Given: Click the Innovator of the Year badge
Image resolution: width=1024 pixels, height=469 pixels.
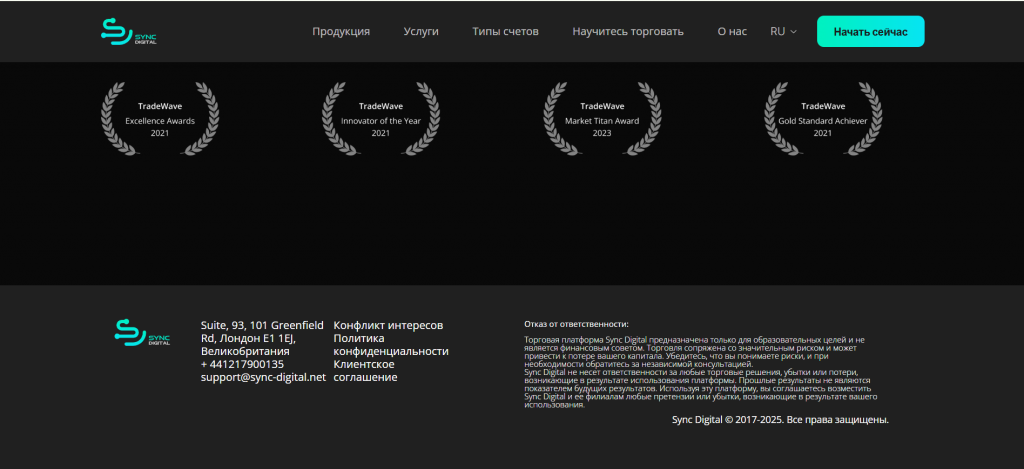Looking at the screenshot, I should tap(381, 119).
